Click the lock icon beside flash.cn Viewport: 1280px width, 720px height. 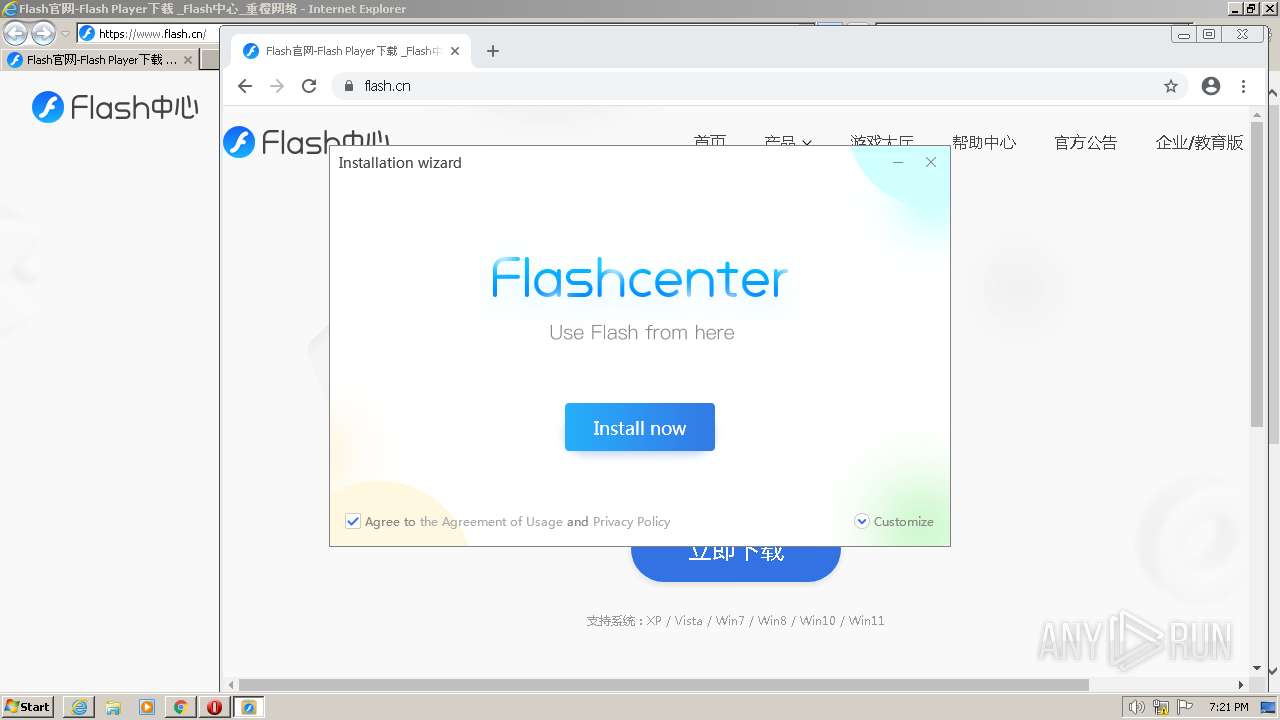[349, 86]
